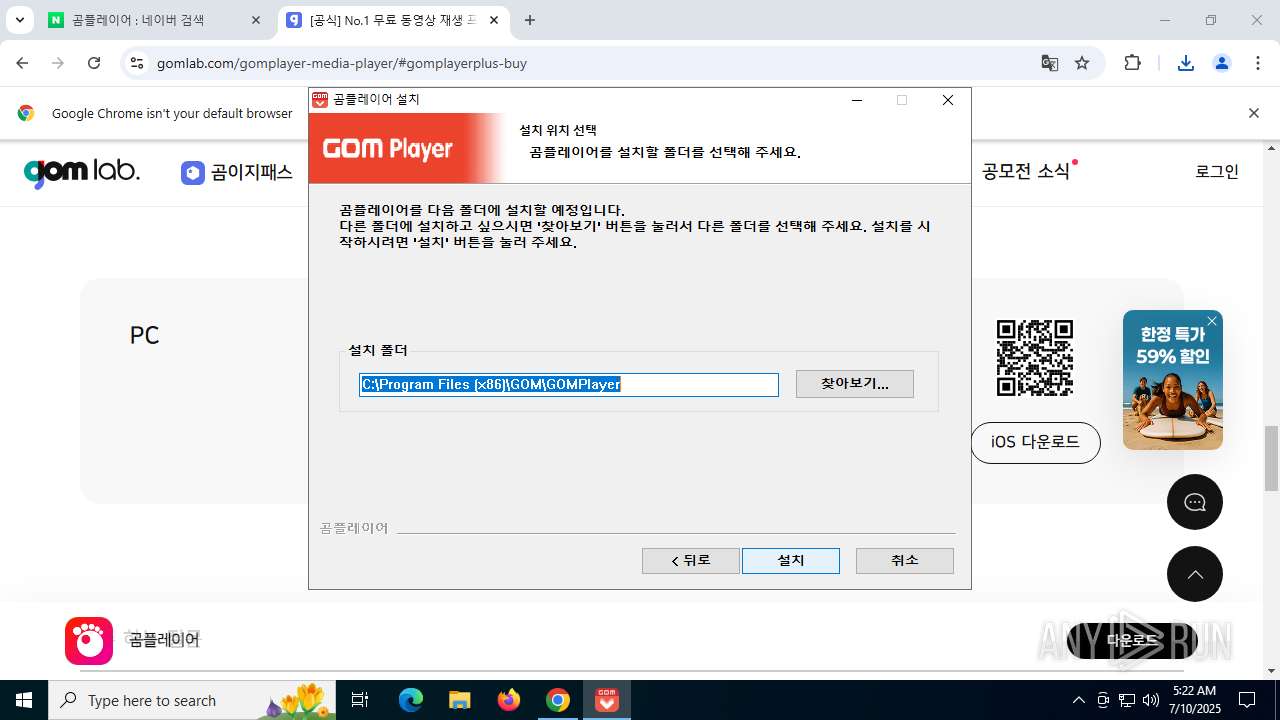This screenshot has width=1280, height=720.
Task: Open the Windows Start menu
Action: [24, 700]
